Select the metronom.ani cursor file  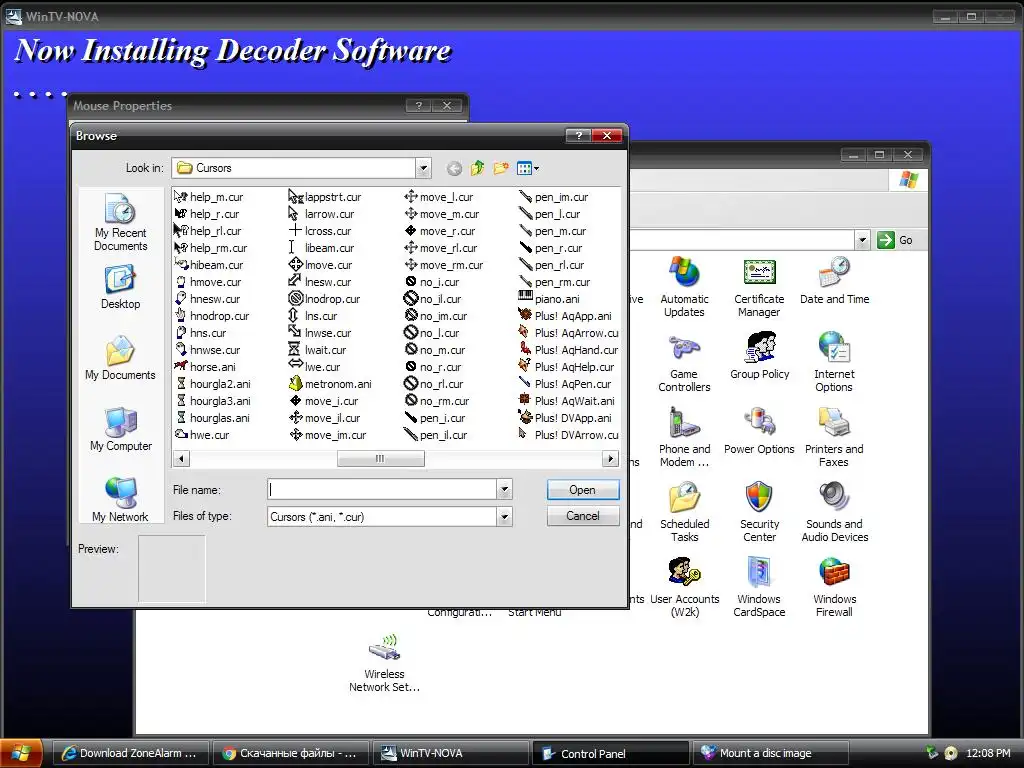(330, 384)
